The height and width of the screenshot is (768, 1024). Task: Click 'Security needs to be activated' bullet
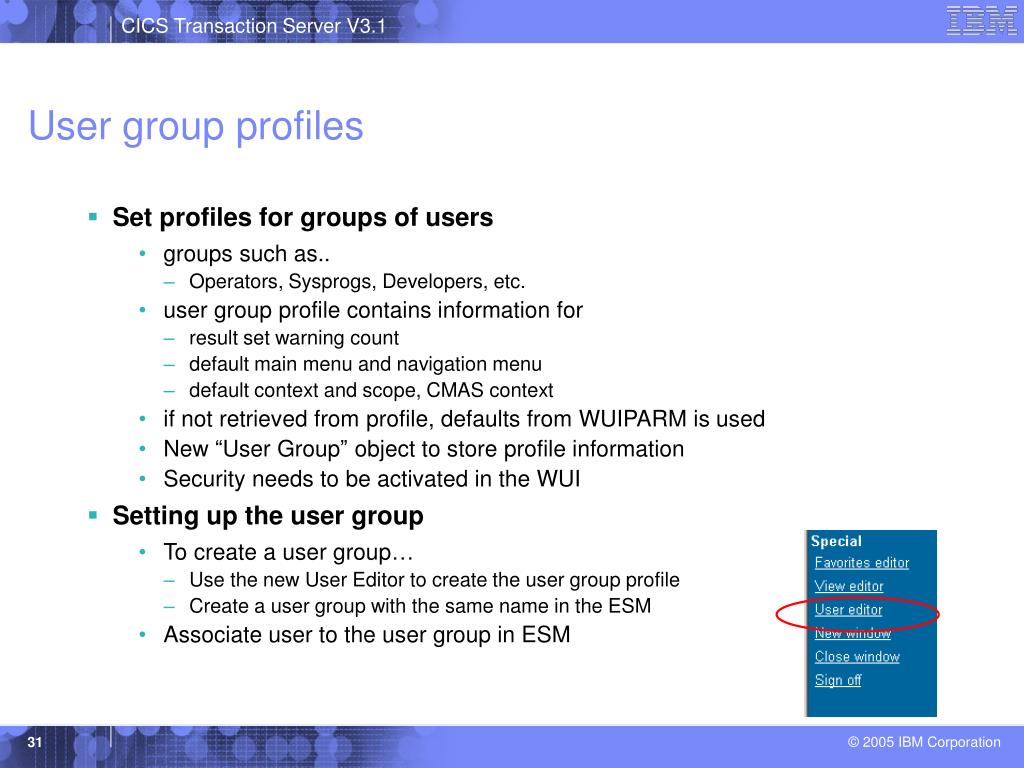(372, 479)
